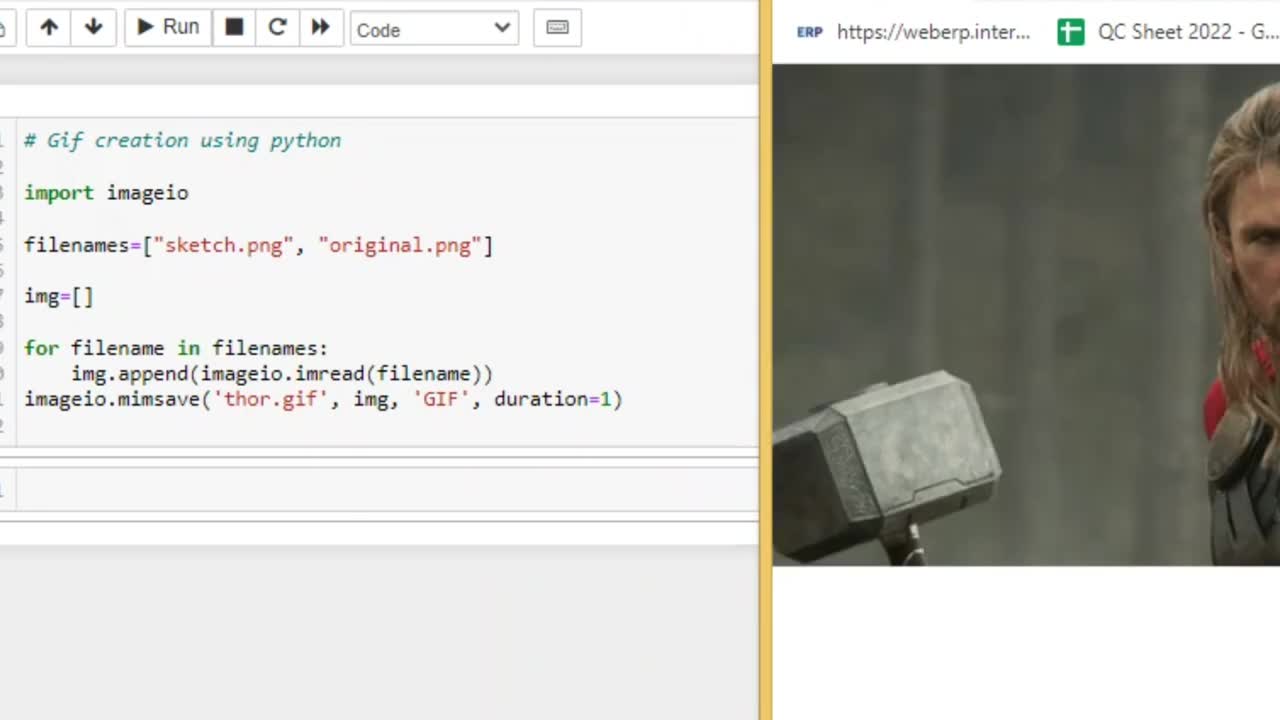Click the 'GIF' string argument
Image resolution: width=1280 pixels, height=720 pixels.
click(441, 399)
